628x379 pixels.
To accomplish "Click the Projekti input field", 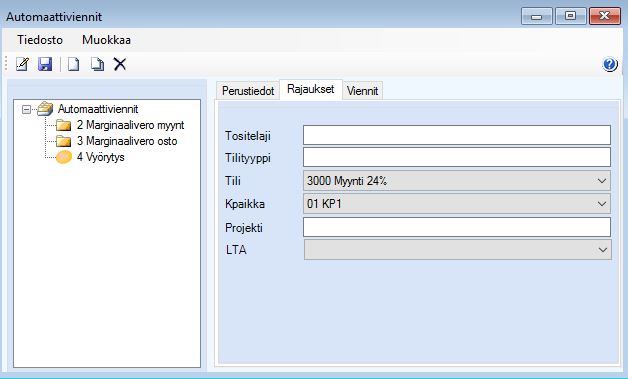I will (457, 227).
